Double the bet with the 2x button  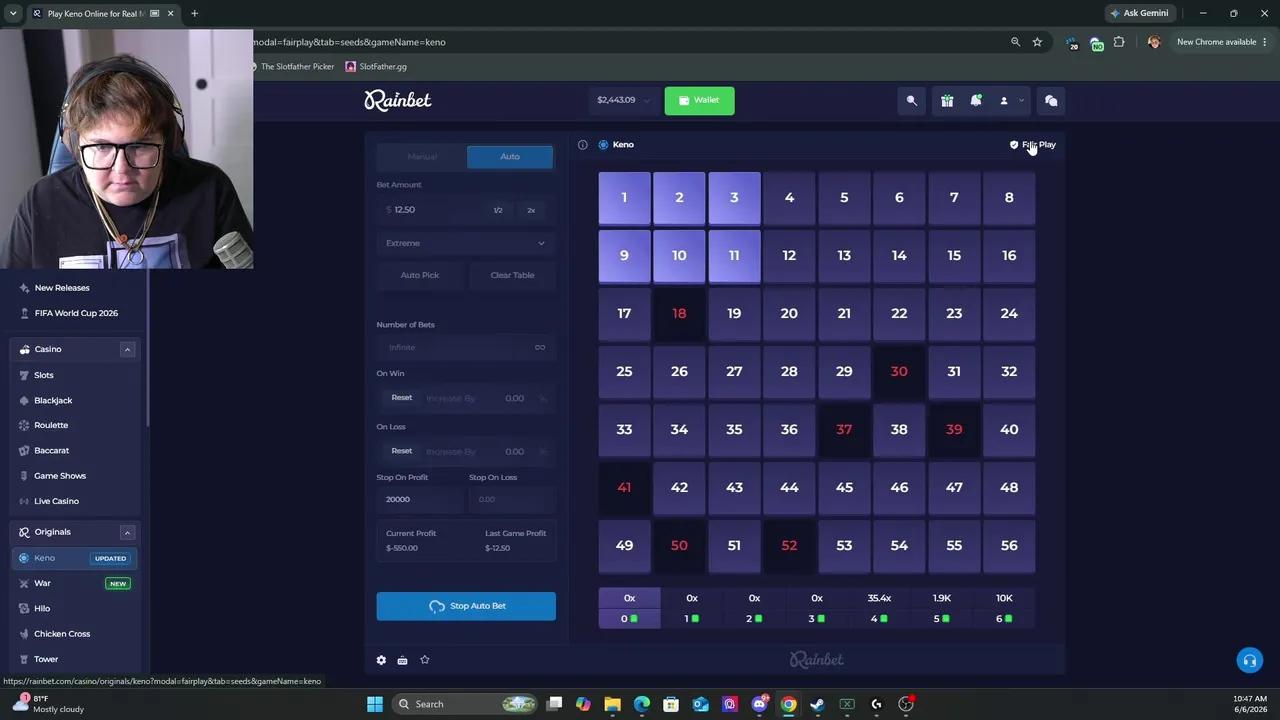[531, 210]
